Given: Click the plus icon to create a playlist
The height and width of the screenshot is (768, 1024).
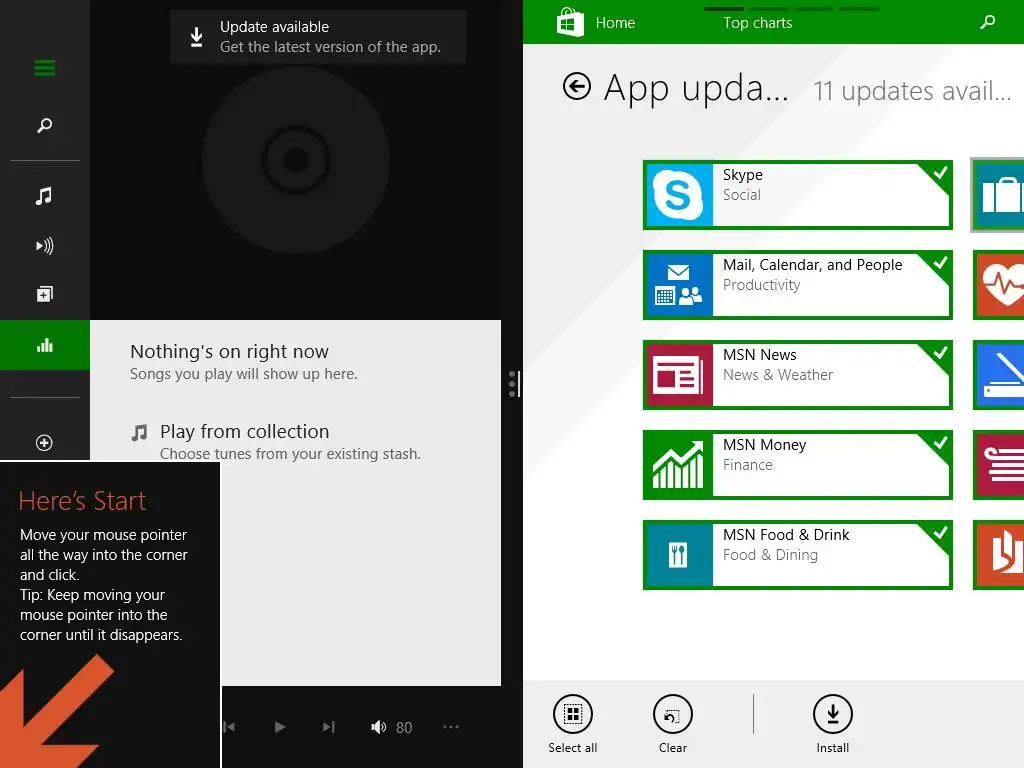Looking at the screenshot, I should [44, 442].
